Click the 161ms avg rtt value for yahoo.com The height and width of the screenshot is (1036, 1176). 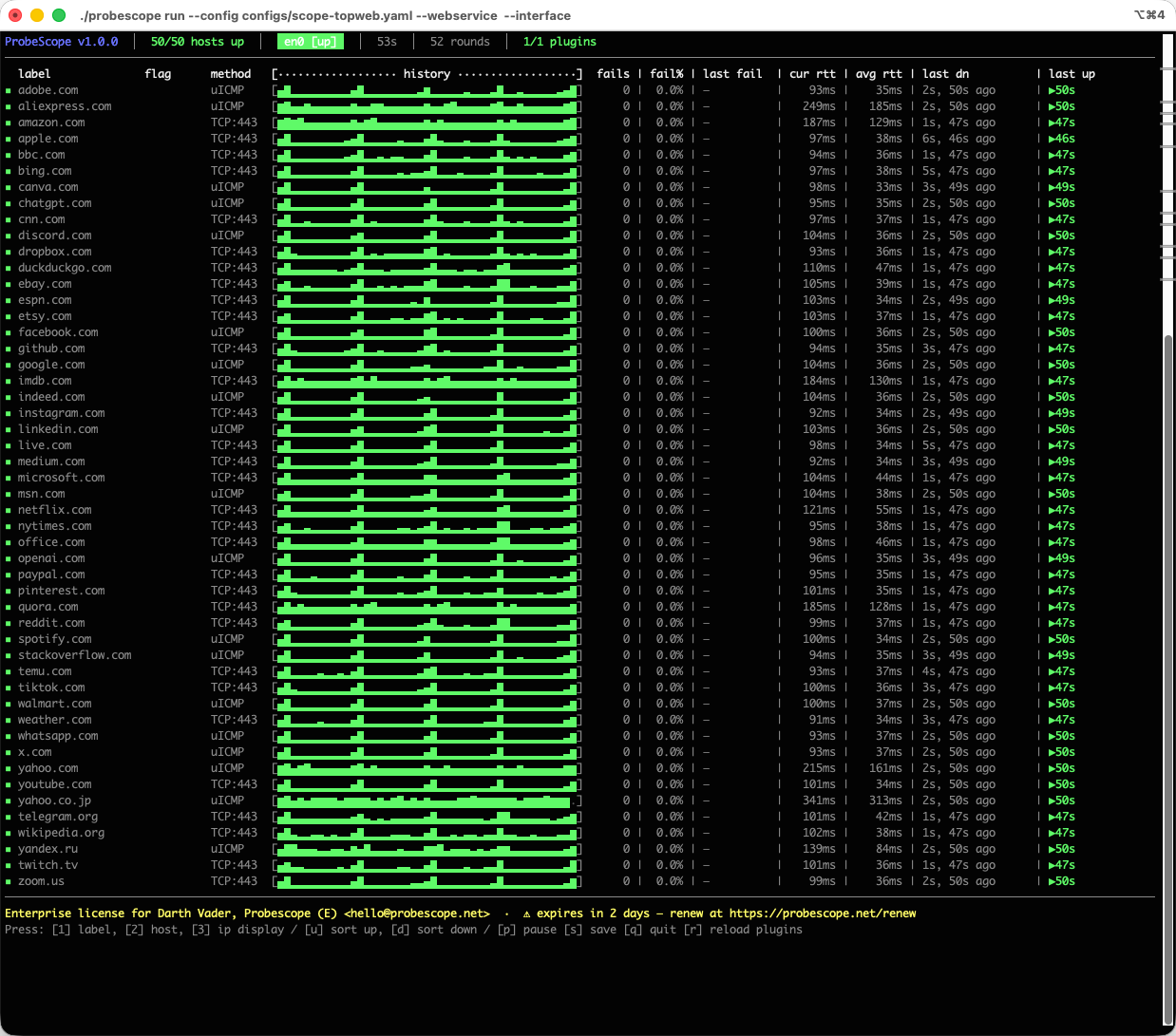tap(885, 768)
